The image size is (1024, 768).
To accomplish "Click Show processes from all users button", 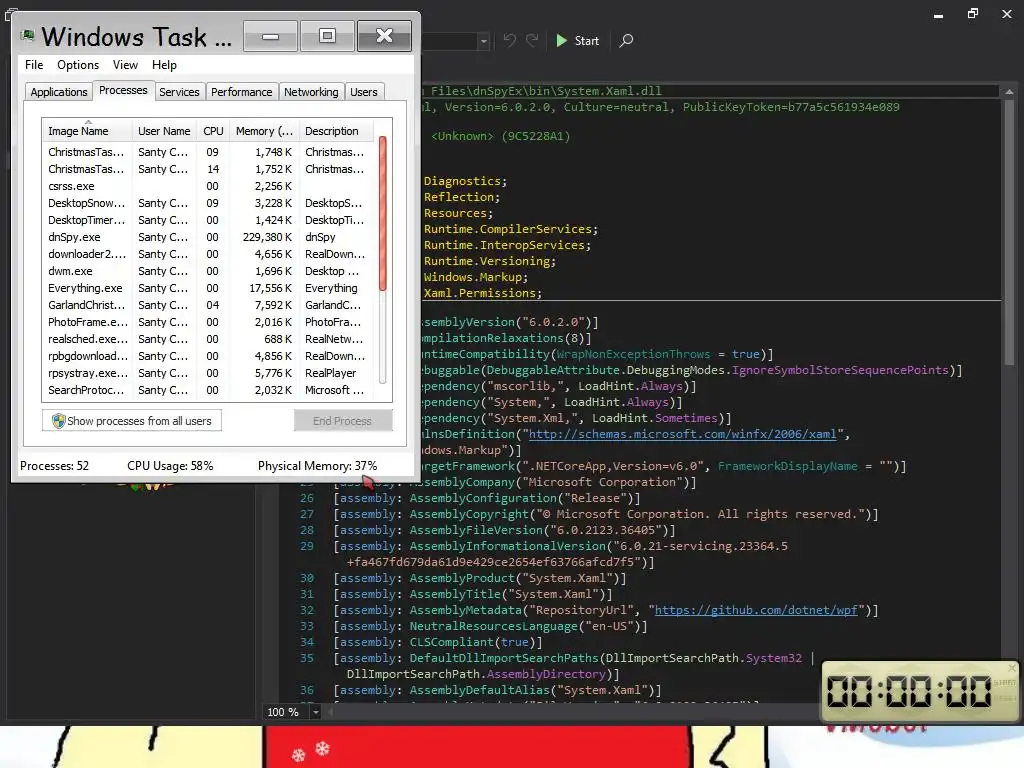I will [132, 421].
